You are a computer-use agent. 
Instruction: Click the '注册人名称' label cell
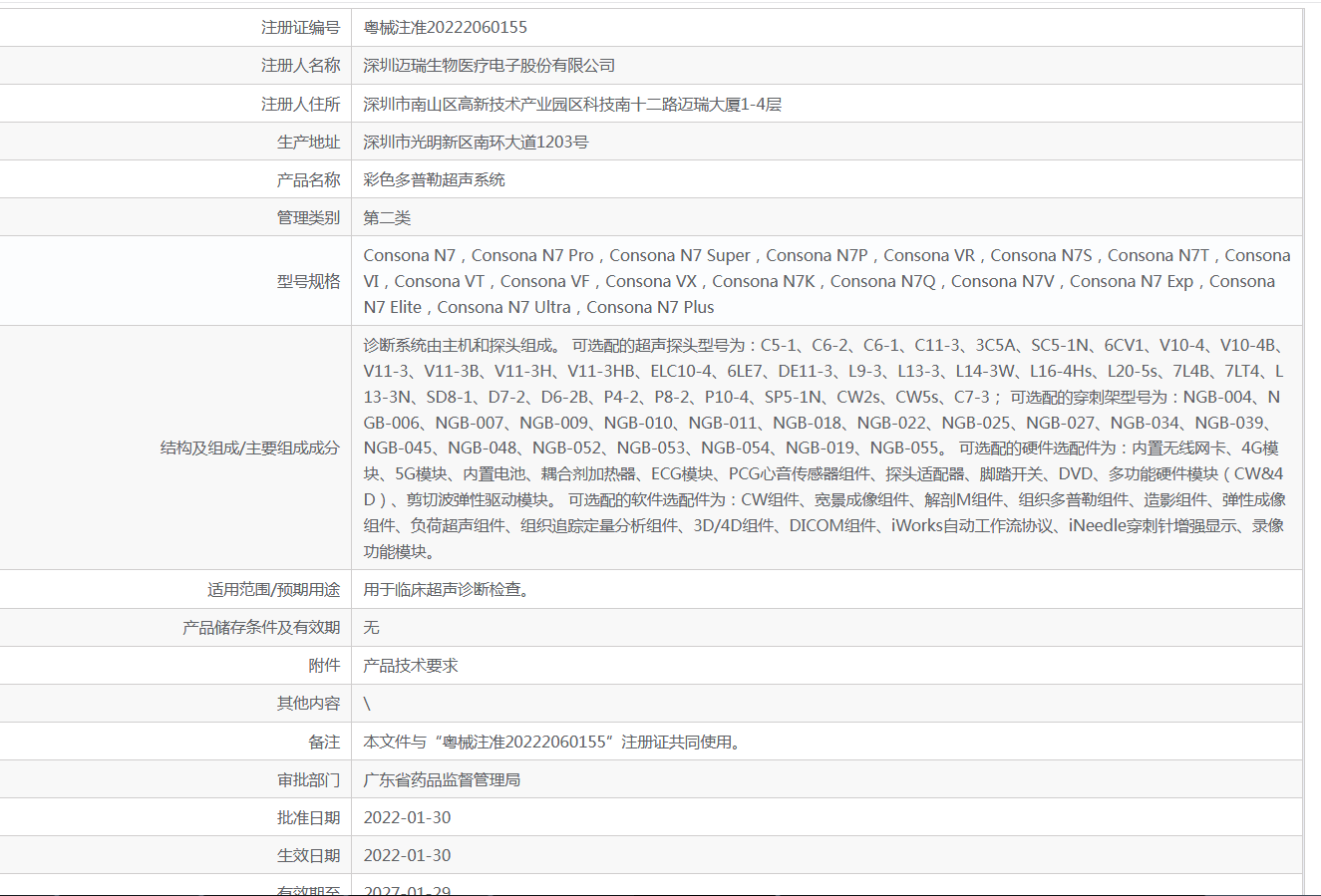(300, 66)
